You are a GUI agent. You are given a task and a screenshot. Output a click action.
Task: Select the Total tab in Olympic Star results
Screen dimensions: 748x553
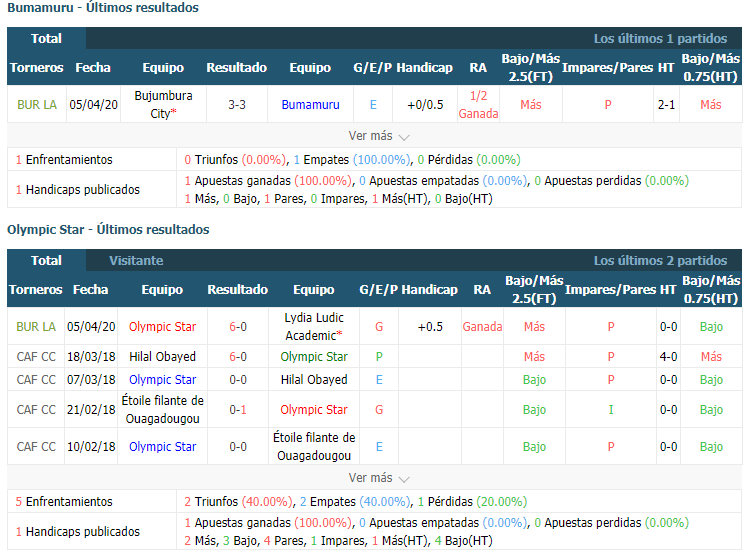coord(46,260)
